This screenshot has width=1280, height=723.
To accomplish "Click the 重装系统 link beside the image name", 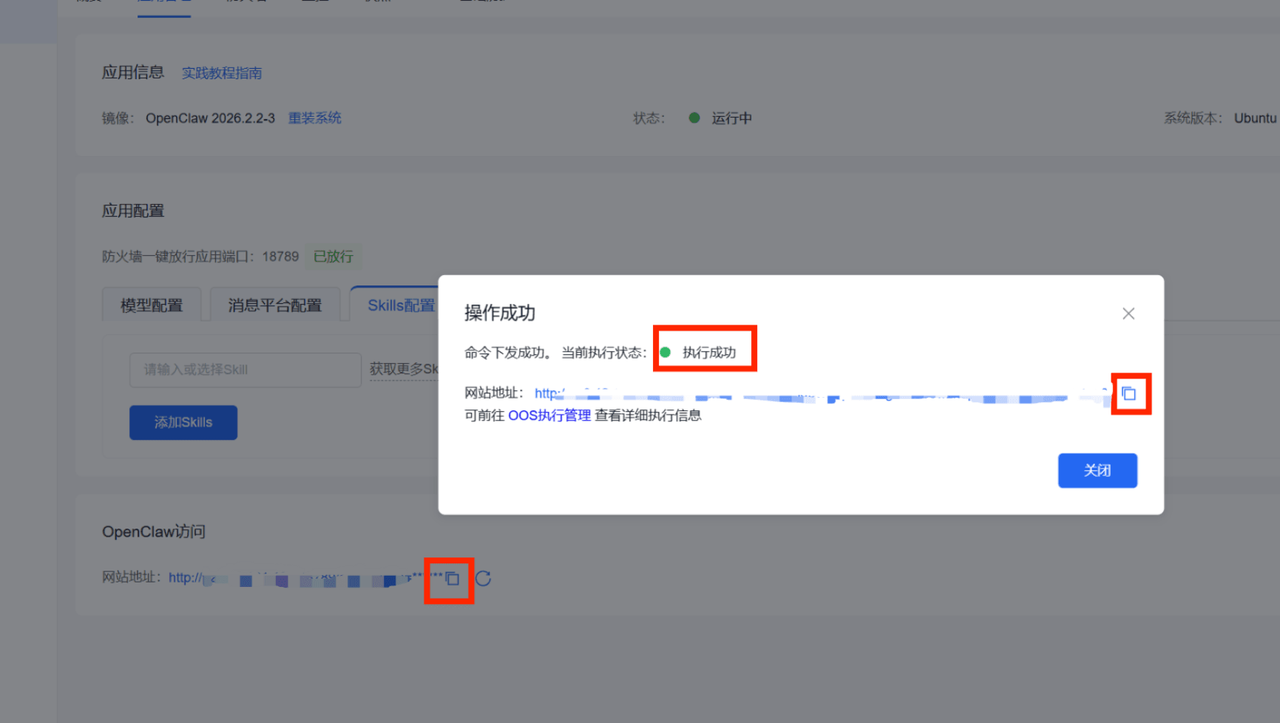I will pyautogui.click(x=315, y=118).
